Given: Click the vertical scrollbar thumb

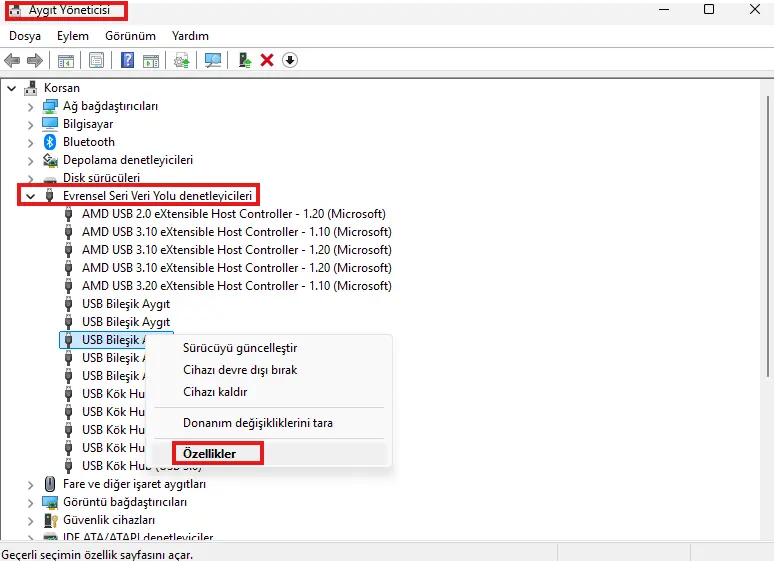Looking at the screenshot, I should point(768,237).
